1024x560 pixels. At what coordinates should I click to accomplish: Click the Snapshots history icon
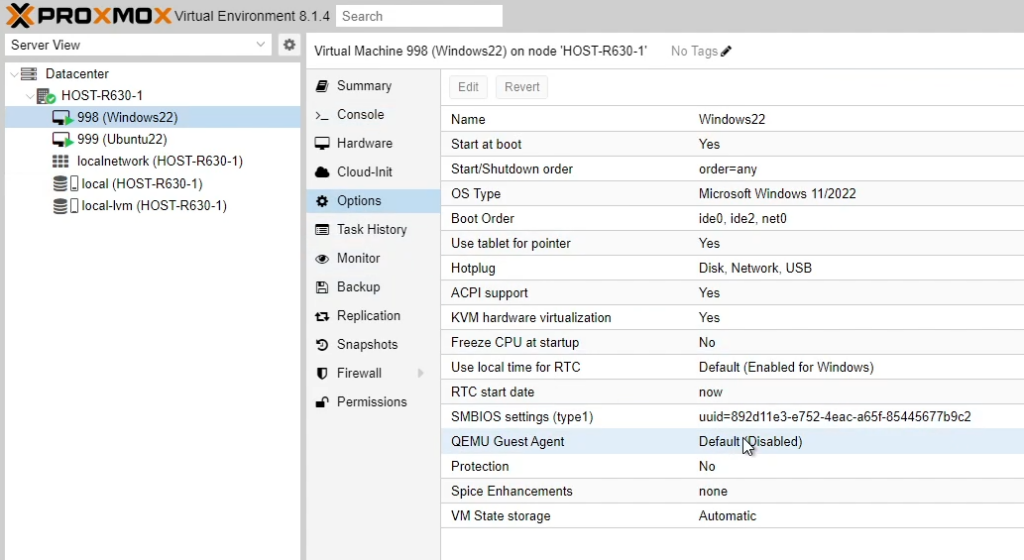322,345
